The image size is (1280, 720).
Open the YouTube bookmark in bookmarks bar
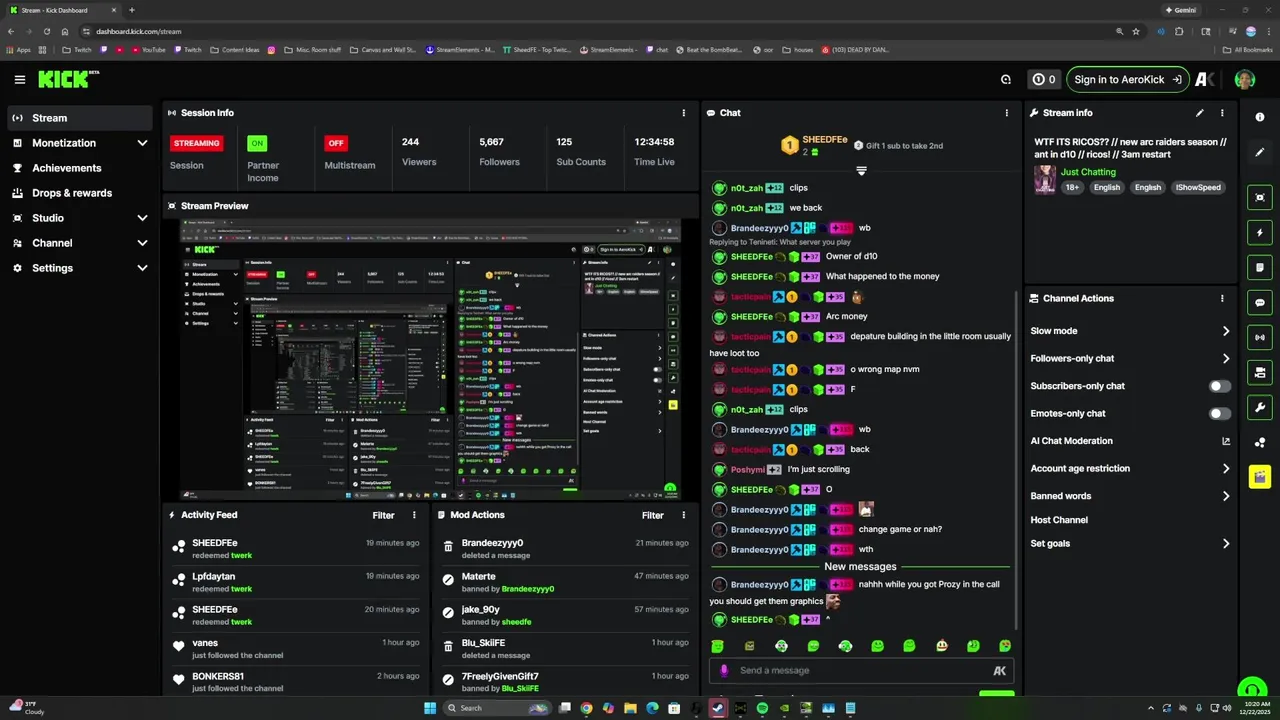[x=148, y=49]
